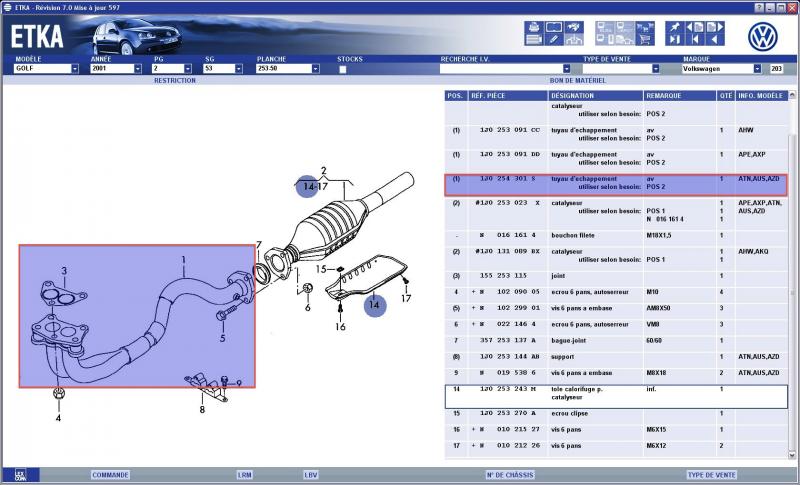Open the PG dropdown
The image size is (800, 485).
[x=188, y=69]
